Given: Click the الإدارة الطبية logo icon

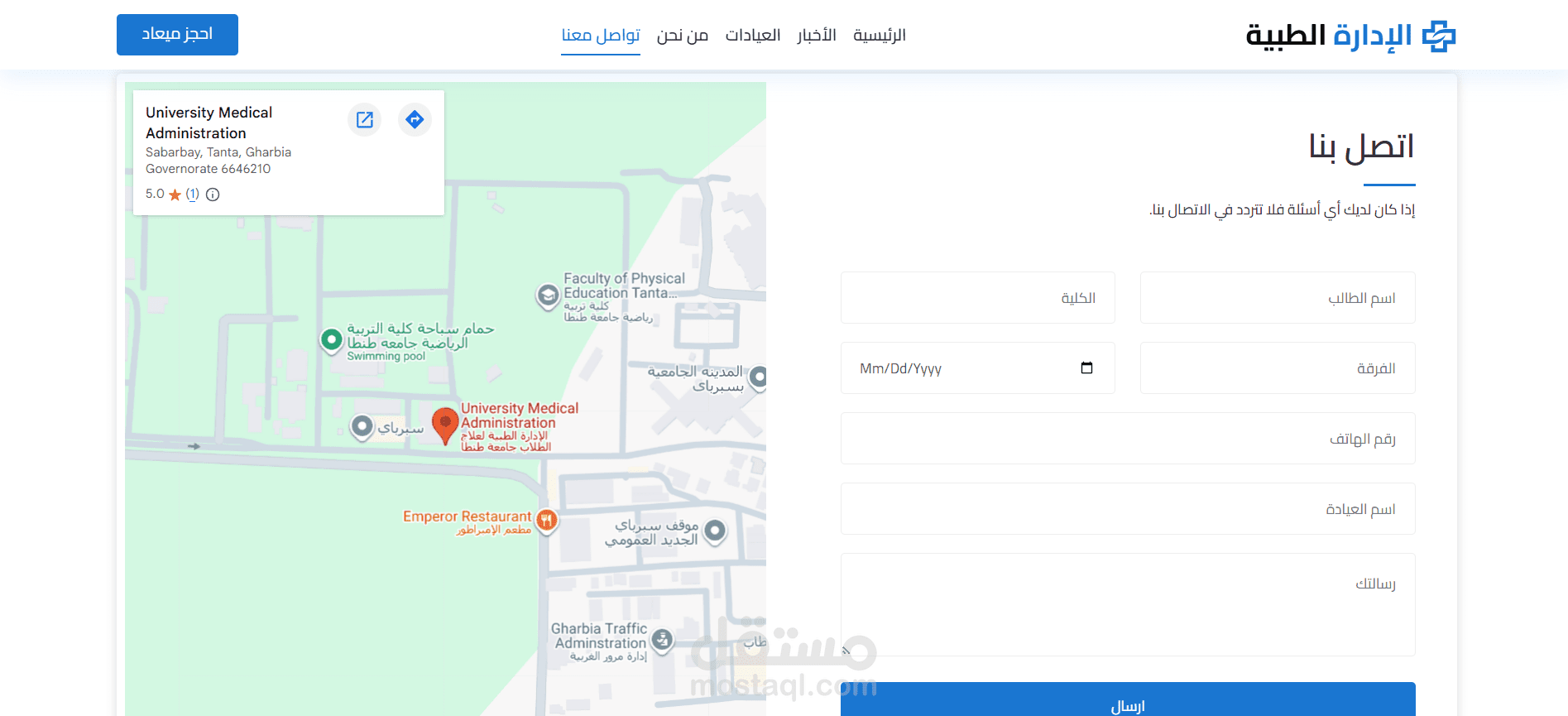Looking at the screenshot, I should click(1439, 36).
